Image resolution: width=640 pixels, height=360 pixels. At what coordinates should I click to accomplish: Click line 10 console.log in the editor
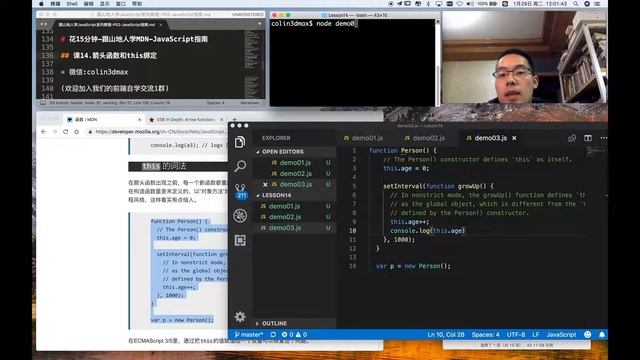coord(427,231)
